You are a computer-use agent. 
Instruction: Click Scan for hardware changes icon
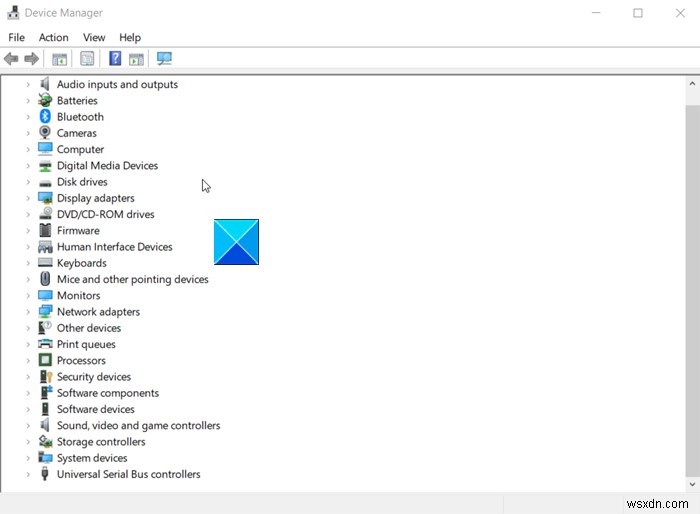click(x=164, y=59)
